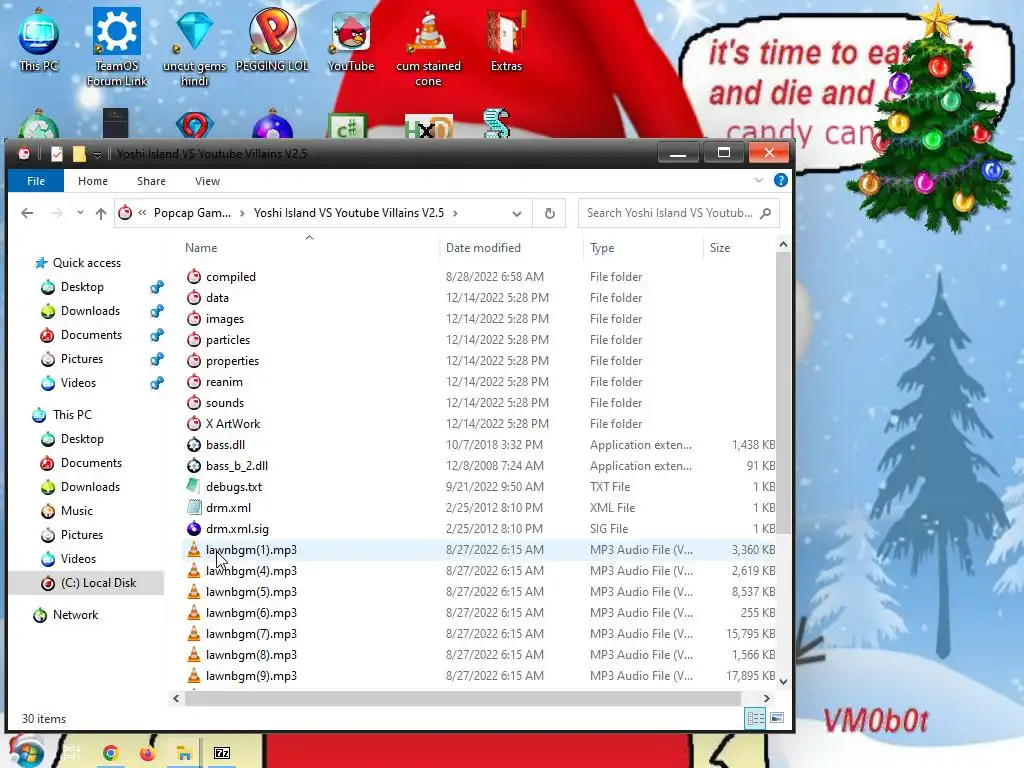The width and height of the screenshot is (1024, 768).
Task: Select lawnbgm(9).mp3 file
Action: click(x=251, y=676)
